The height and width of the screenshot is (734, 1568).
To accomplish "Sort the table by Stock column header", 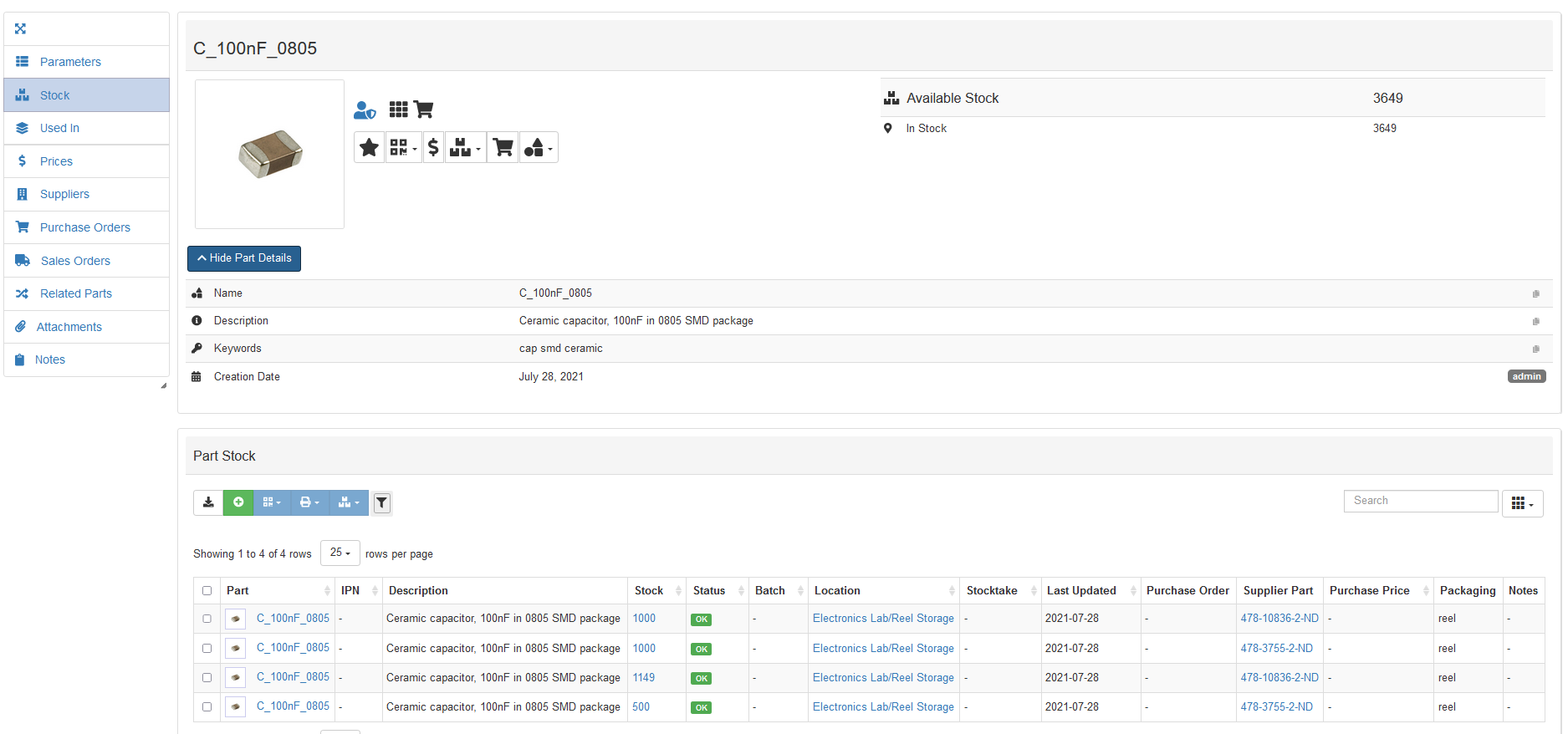I will [649, 591].
